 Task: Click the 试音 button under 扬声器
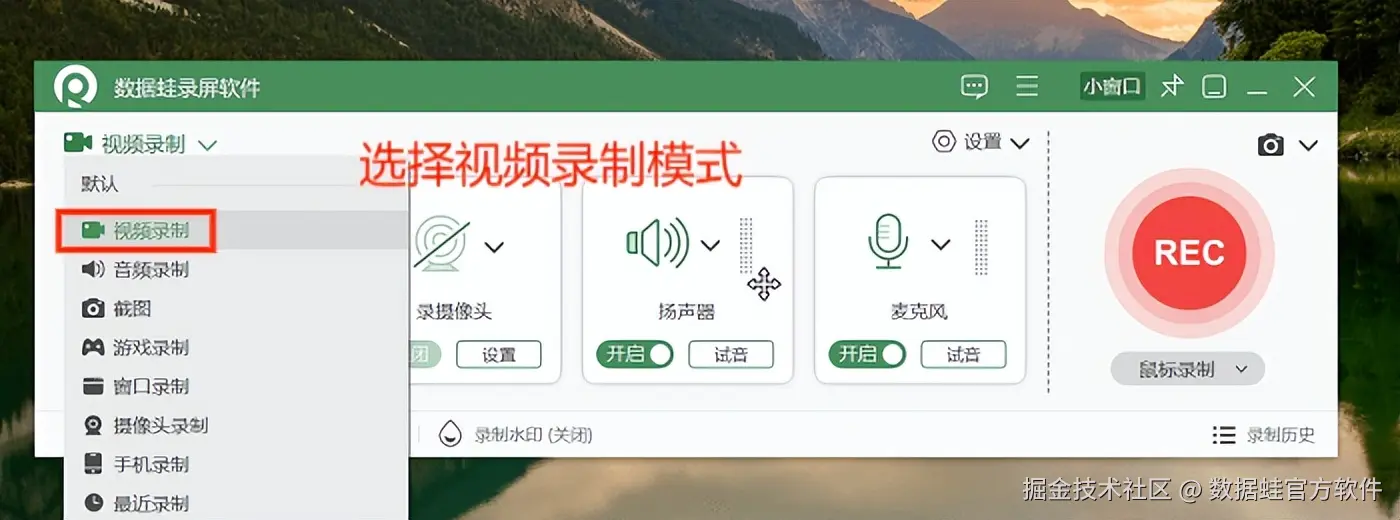[x=731, y=354]
